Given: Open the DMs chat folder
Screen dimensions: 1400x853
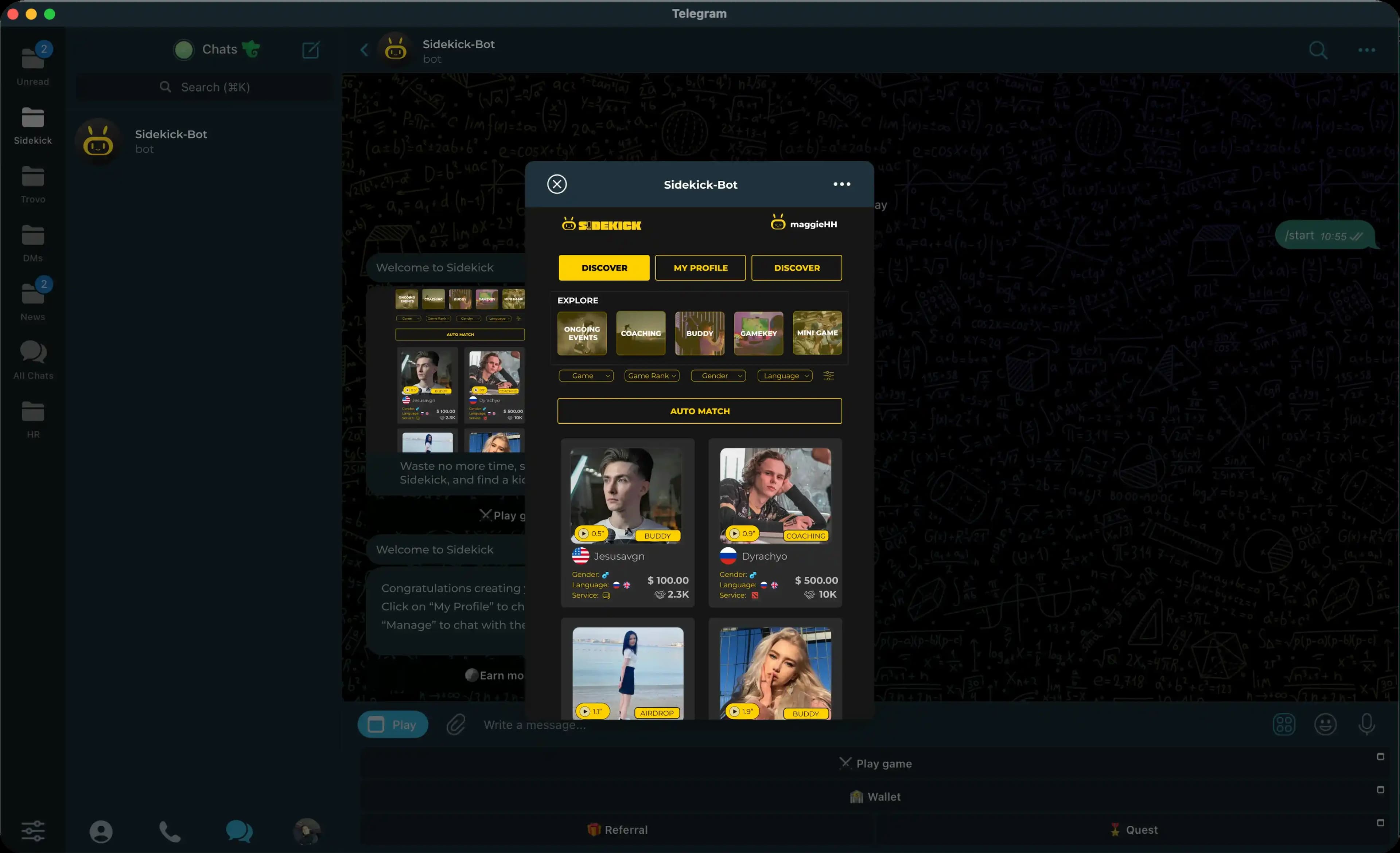Looking at the screenshot, I should 33,244.
